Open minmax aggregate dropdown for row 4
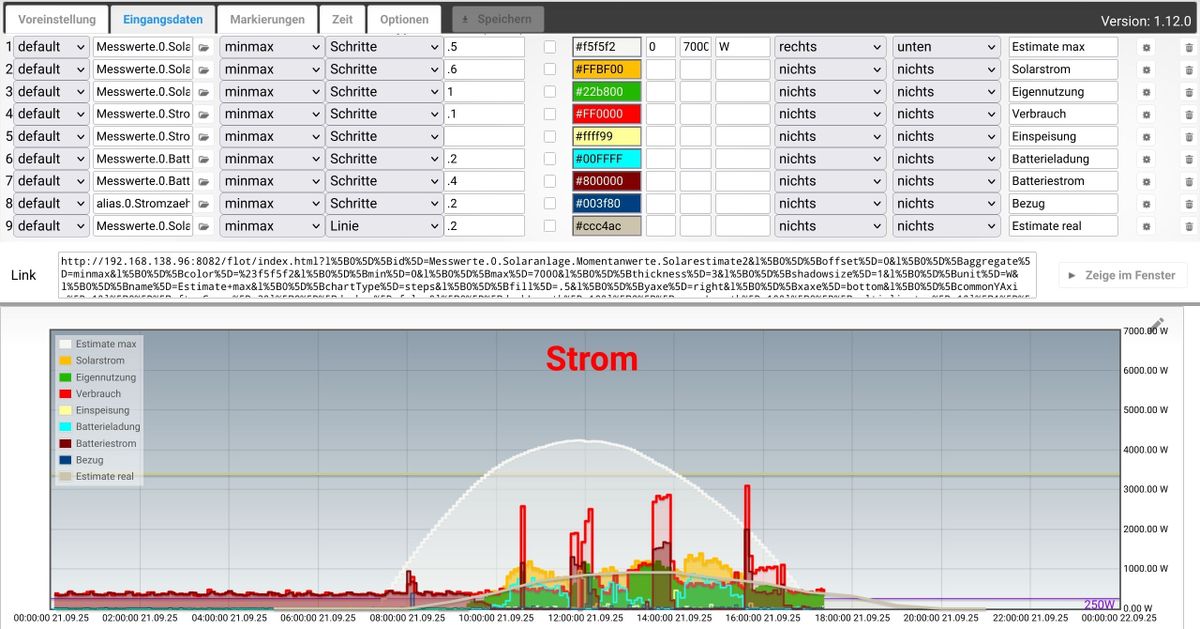Screen dimensions: 1200x629 pos(270,114)
